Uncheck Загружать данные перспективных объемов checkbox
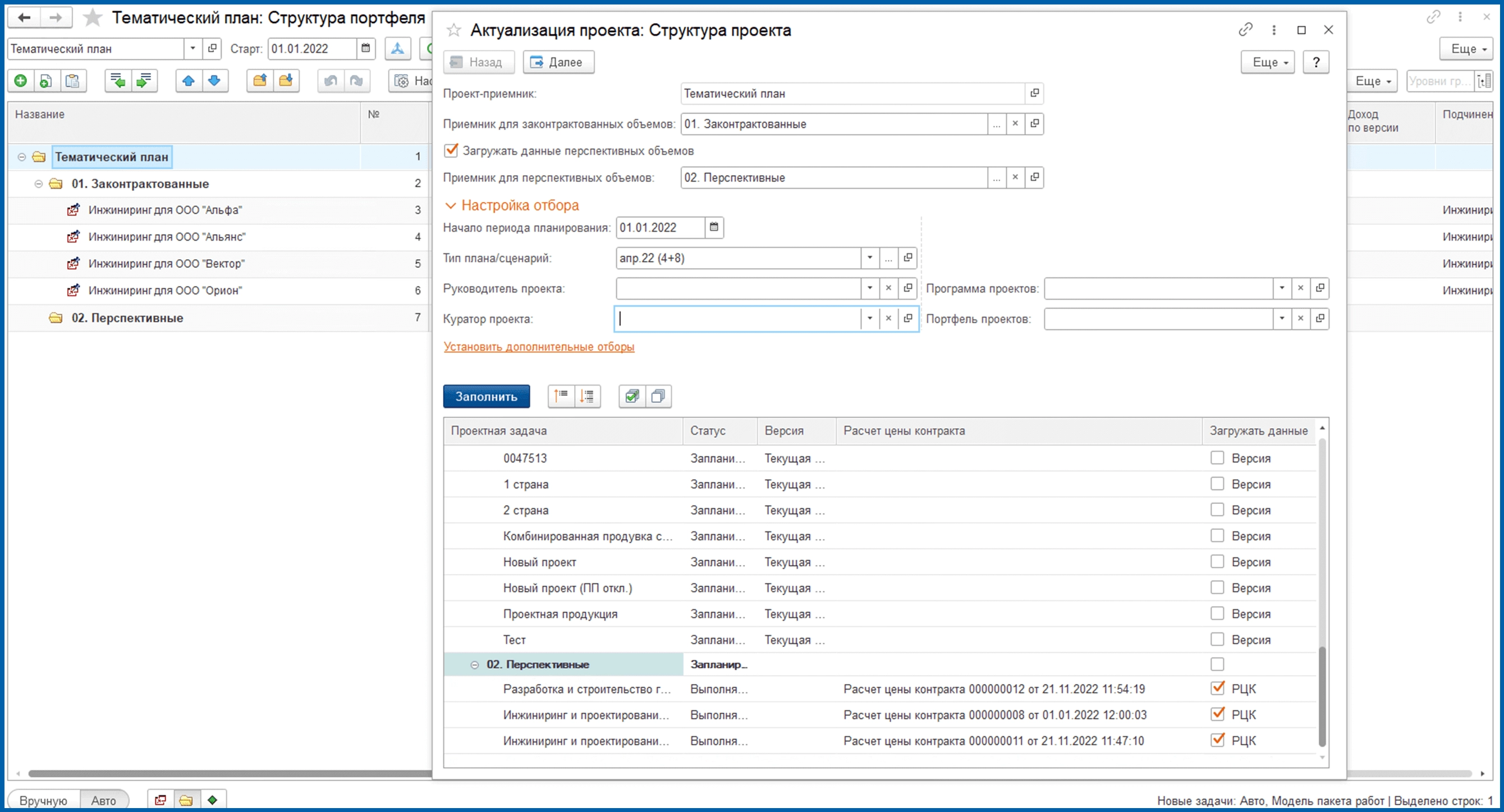The width and height of the screenshot is (1504, 812). click(451, 150)
